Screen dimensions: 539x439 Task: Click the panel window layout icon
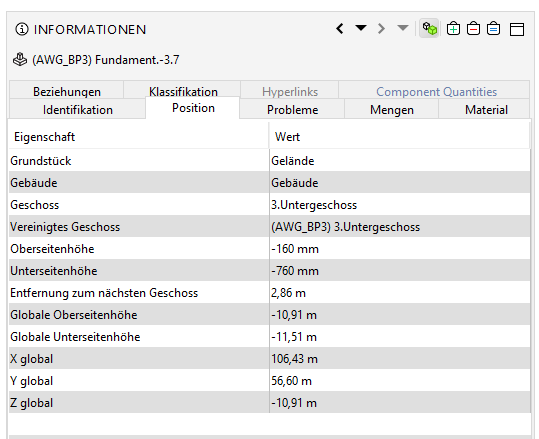[517, 29]
